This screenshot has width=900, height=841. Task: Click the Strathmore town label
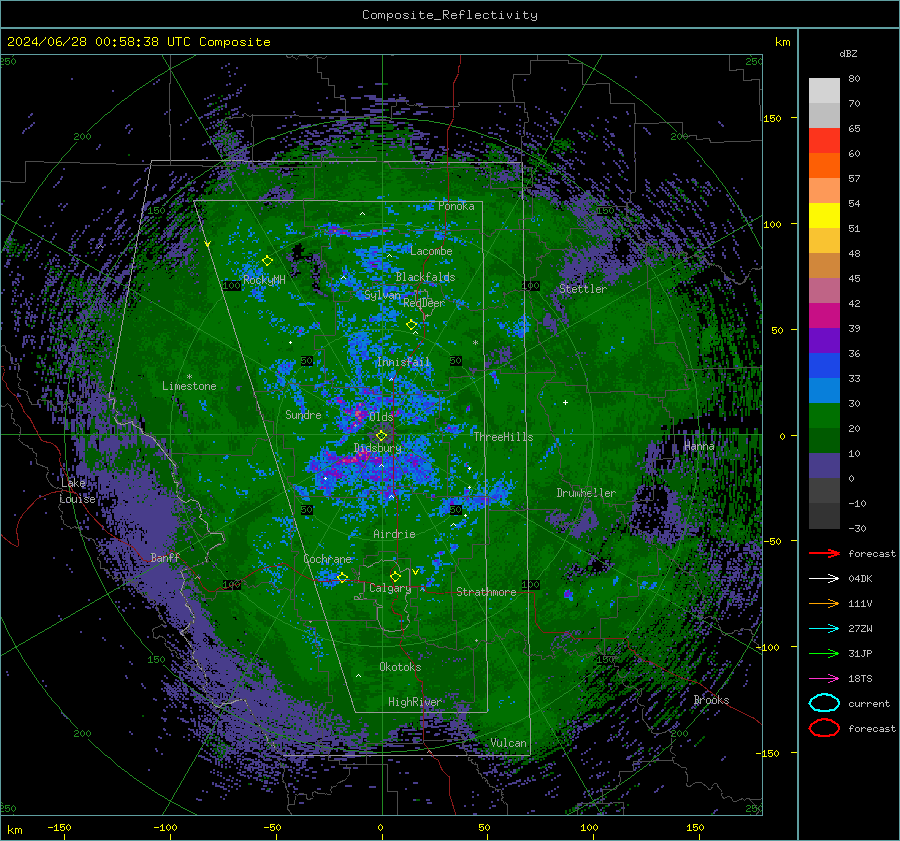tap(486, 592)
